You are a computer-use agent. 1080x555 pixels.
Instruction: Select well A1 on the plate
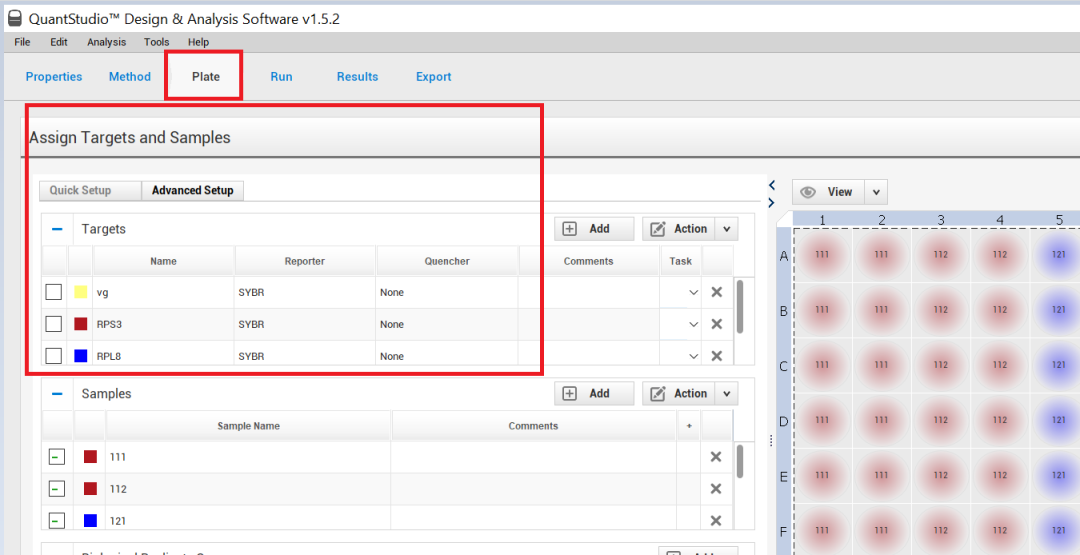(x=822, y=255)
